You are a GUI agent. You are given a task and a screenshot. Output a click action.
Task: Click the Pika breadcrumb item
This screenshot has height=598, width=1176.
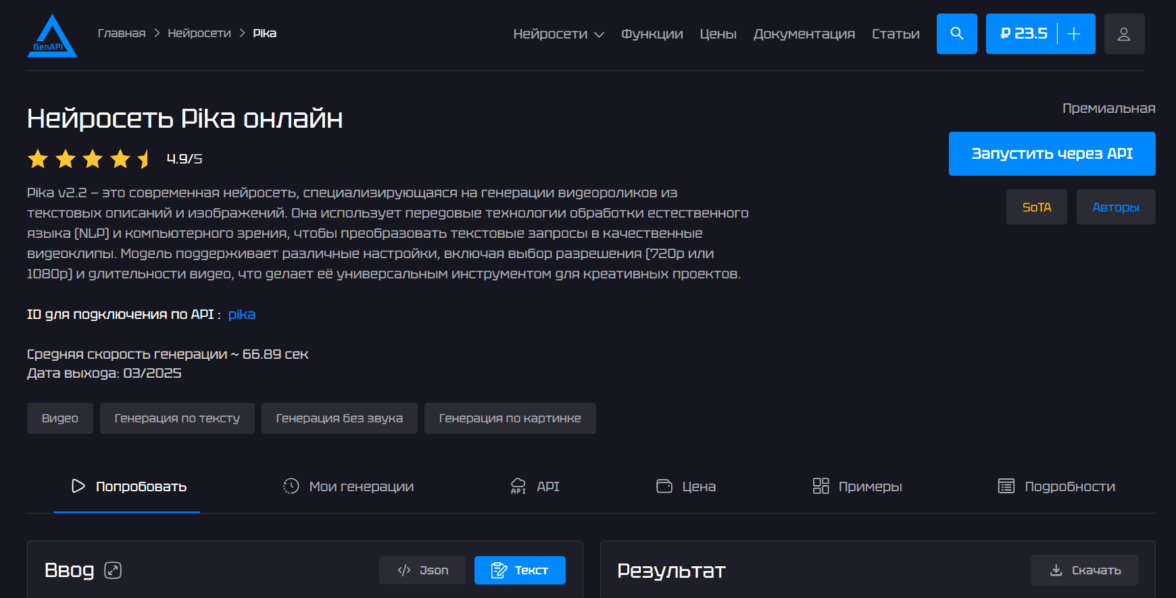tap(264, 33)
